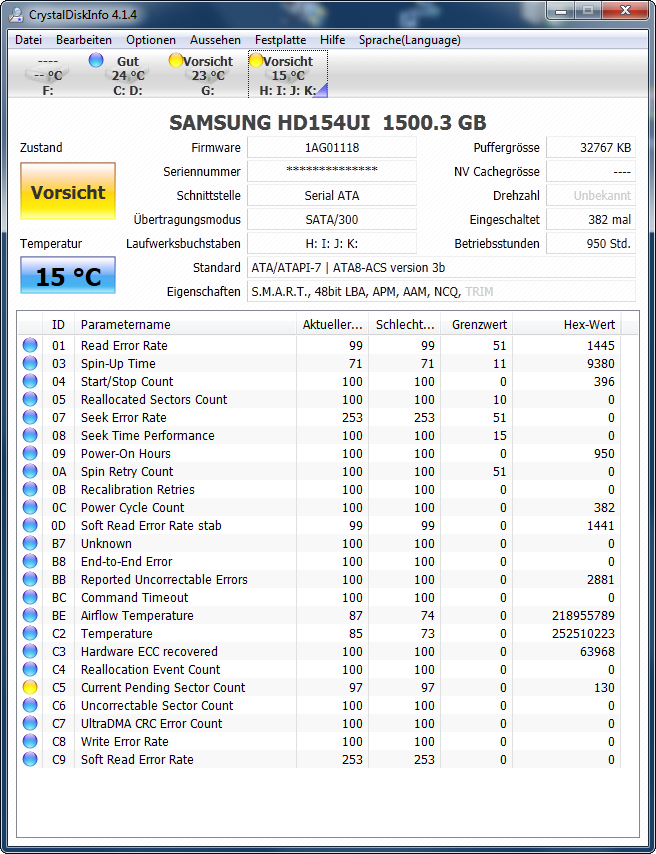Click the blue status orb for C: D: disk

[96, 60]
